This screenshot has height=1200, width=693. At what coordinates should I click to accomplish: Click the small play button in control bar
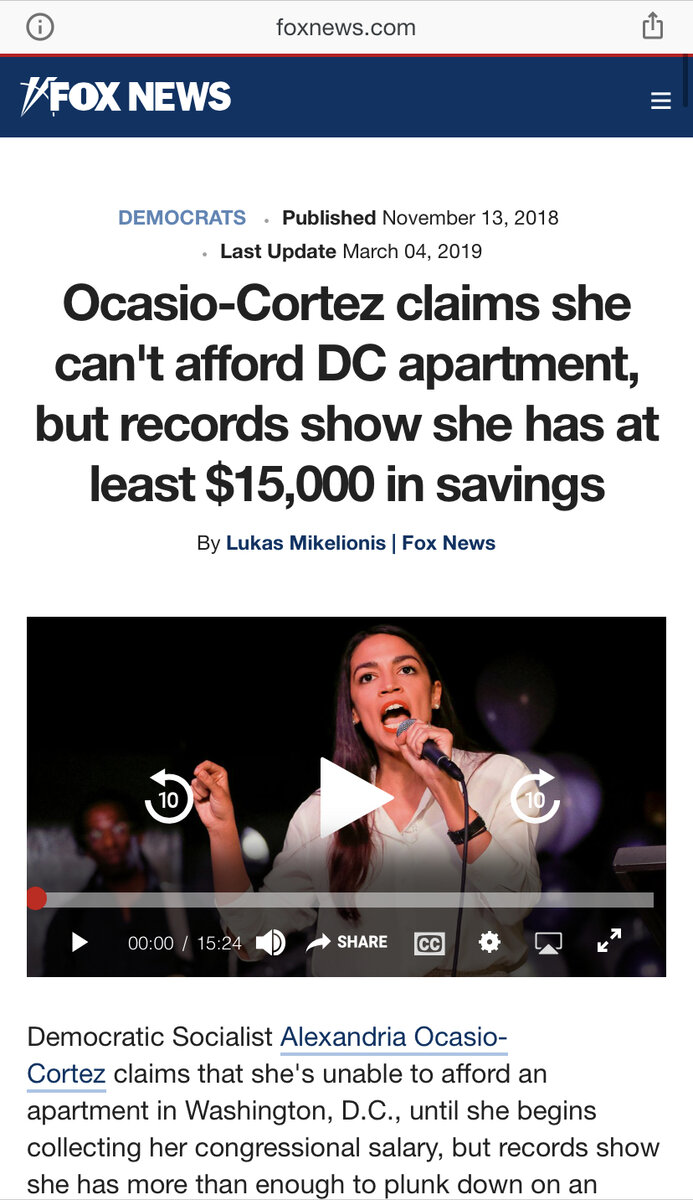click(x=80, y=942)
